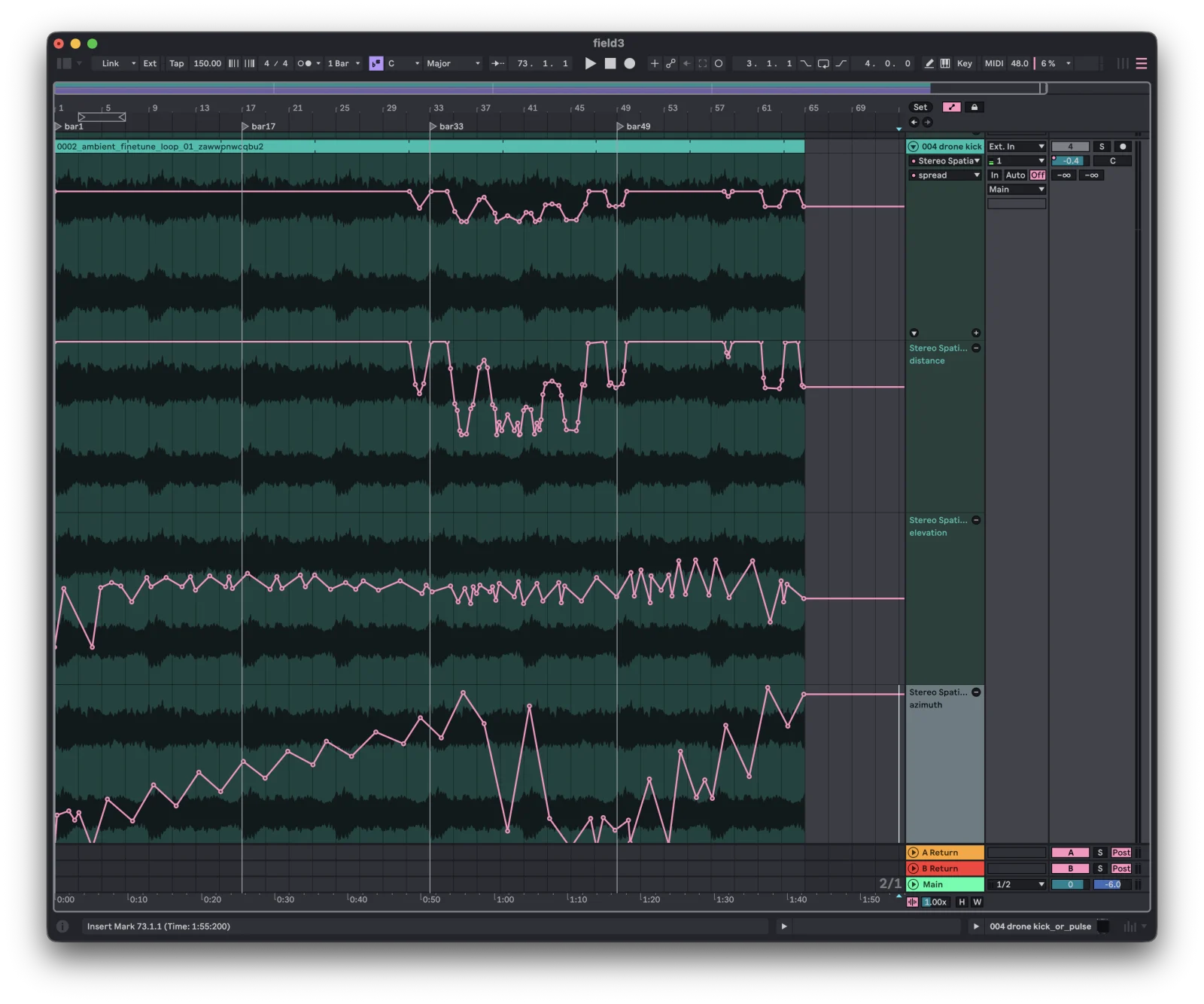Toggle the Loop switch icon
The height and width of the screenshot is (1004, 1204).
point(823,63)
